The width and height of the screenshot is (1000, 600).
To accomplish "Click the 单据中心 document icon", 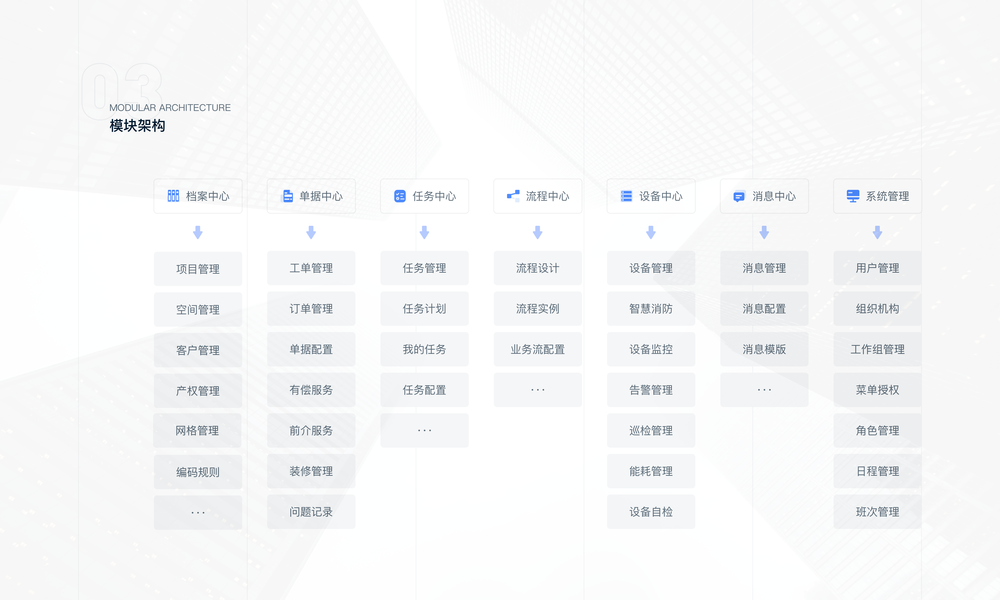I will tap(288, 196).
